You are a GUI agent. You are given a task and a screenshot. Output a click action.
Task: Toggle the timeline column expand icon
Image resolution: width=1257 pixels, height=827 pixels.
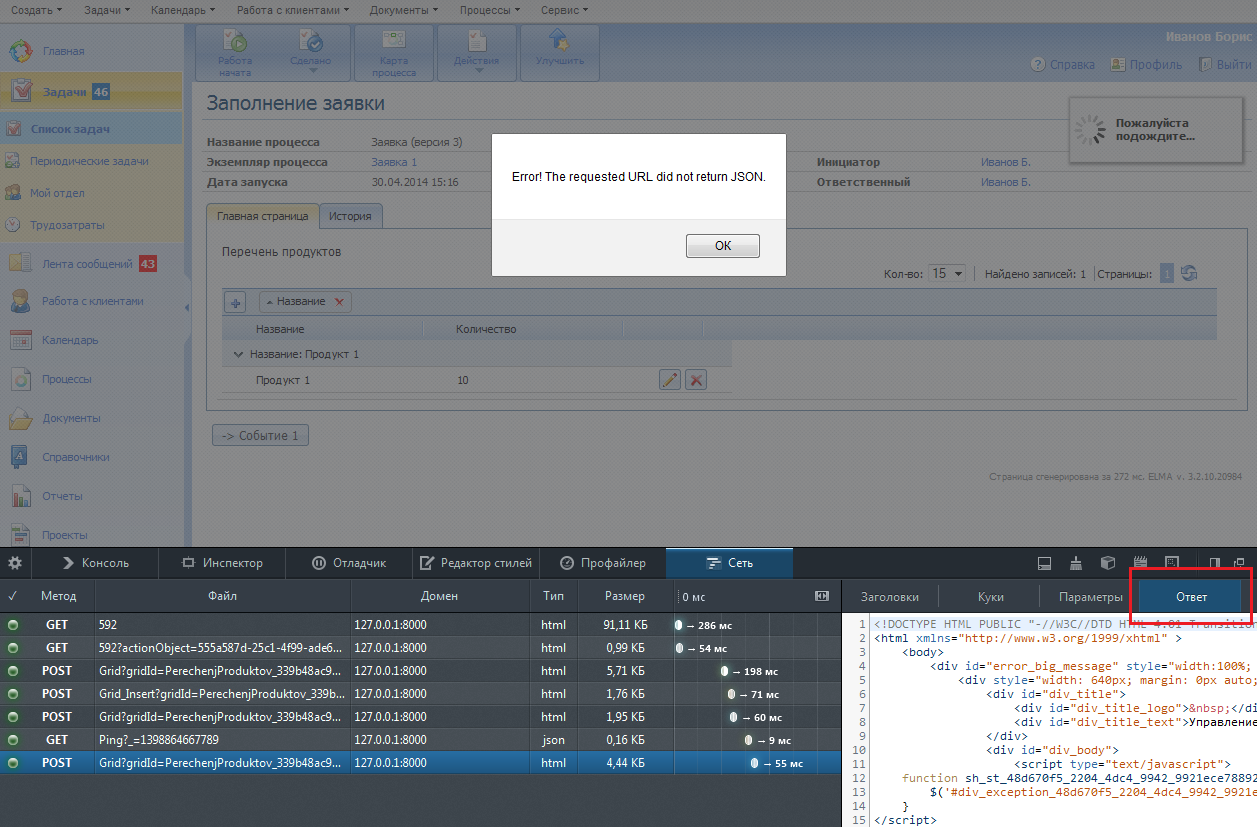[822, 596]
